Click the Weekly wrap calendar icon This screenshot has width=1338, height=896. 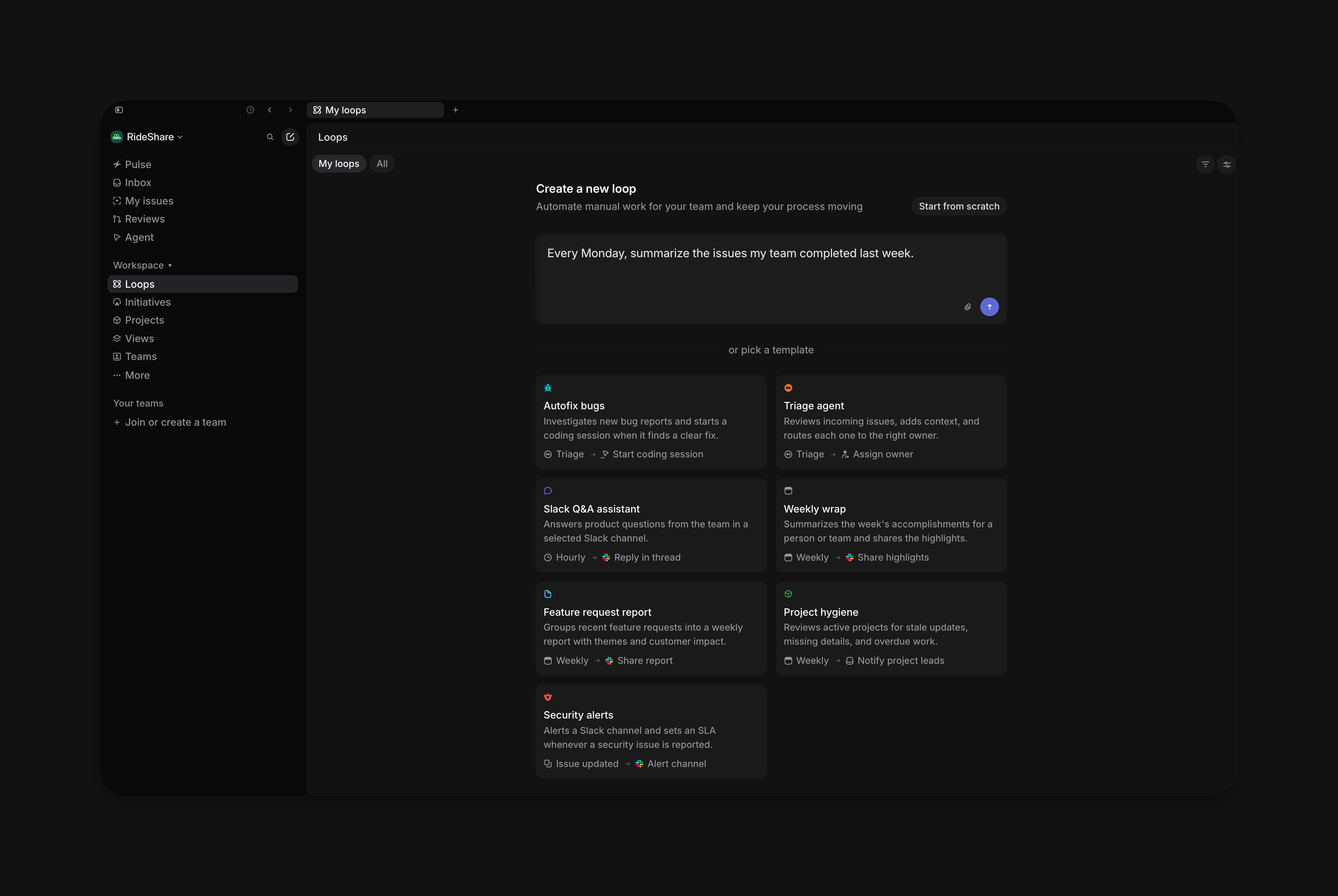788,491
